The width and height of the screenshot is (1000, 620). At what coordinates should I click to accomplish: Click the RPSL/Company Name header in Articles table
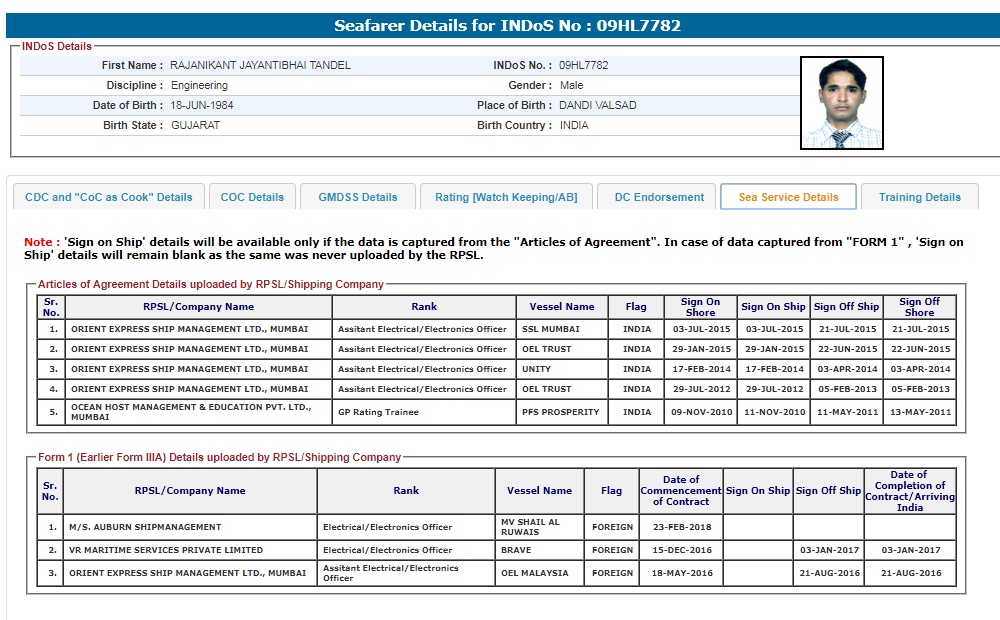point(198,307)
